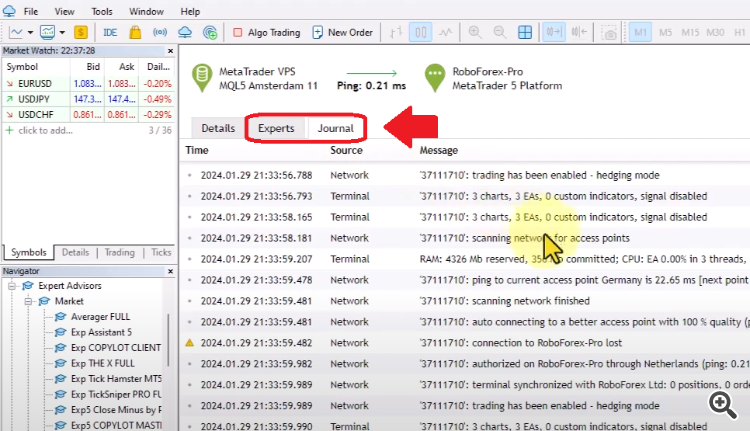This screenshot has width=750, height=431.
Task: Collapse the Expert Advisors tree node
Action: [11, 286]
